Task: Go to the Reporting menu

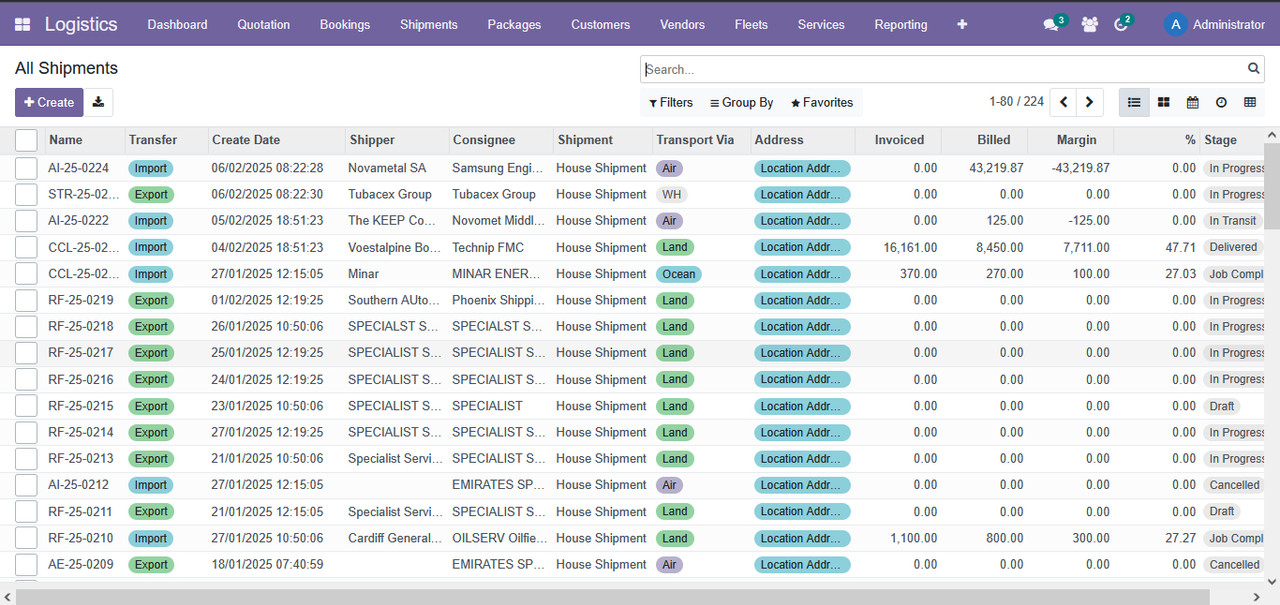Action: pos(900,25)
